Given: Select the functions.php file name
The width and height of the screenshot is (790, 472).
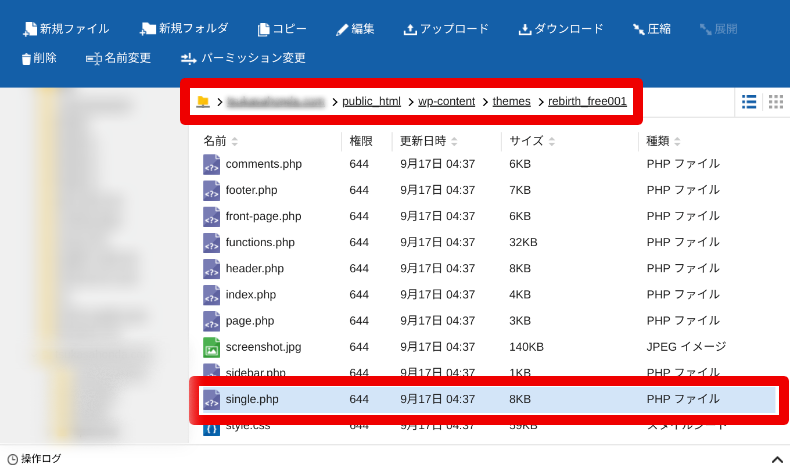Looking at the screenshot, I should (260, 243).
